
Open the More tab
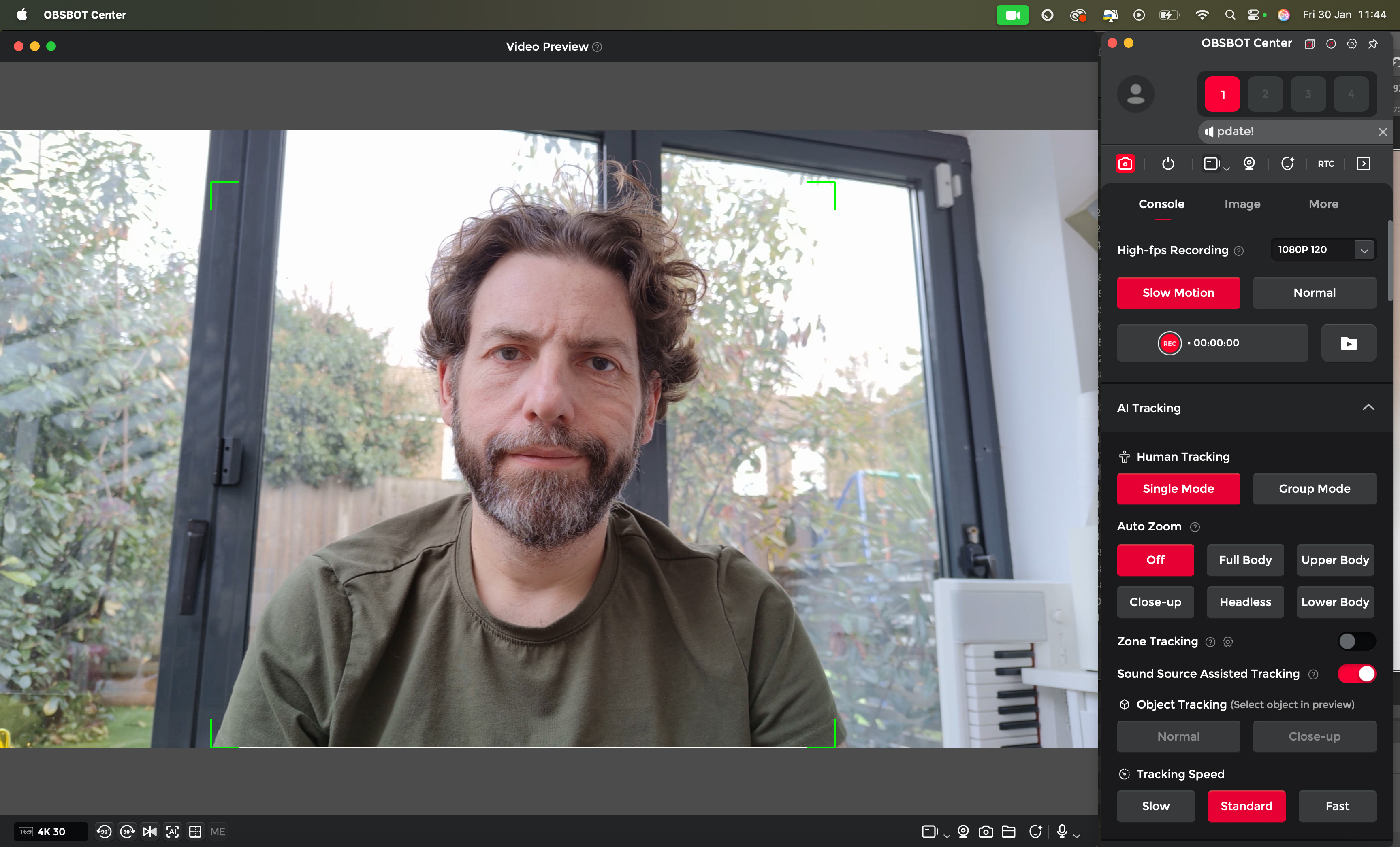(x=1323, y=204)
